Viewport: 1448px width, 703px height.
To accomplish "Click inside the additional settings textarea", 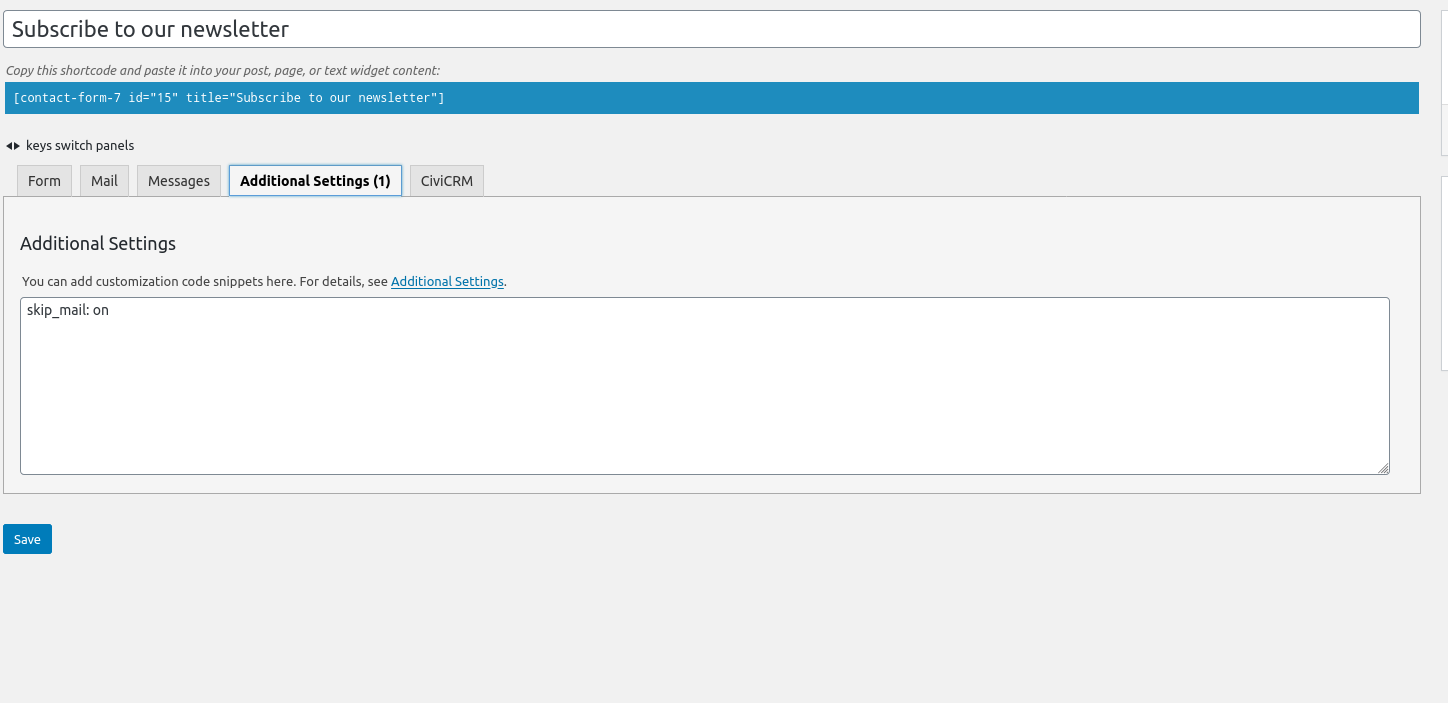I will (704, 400).
